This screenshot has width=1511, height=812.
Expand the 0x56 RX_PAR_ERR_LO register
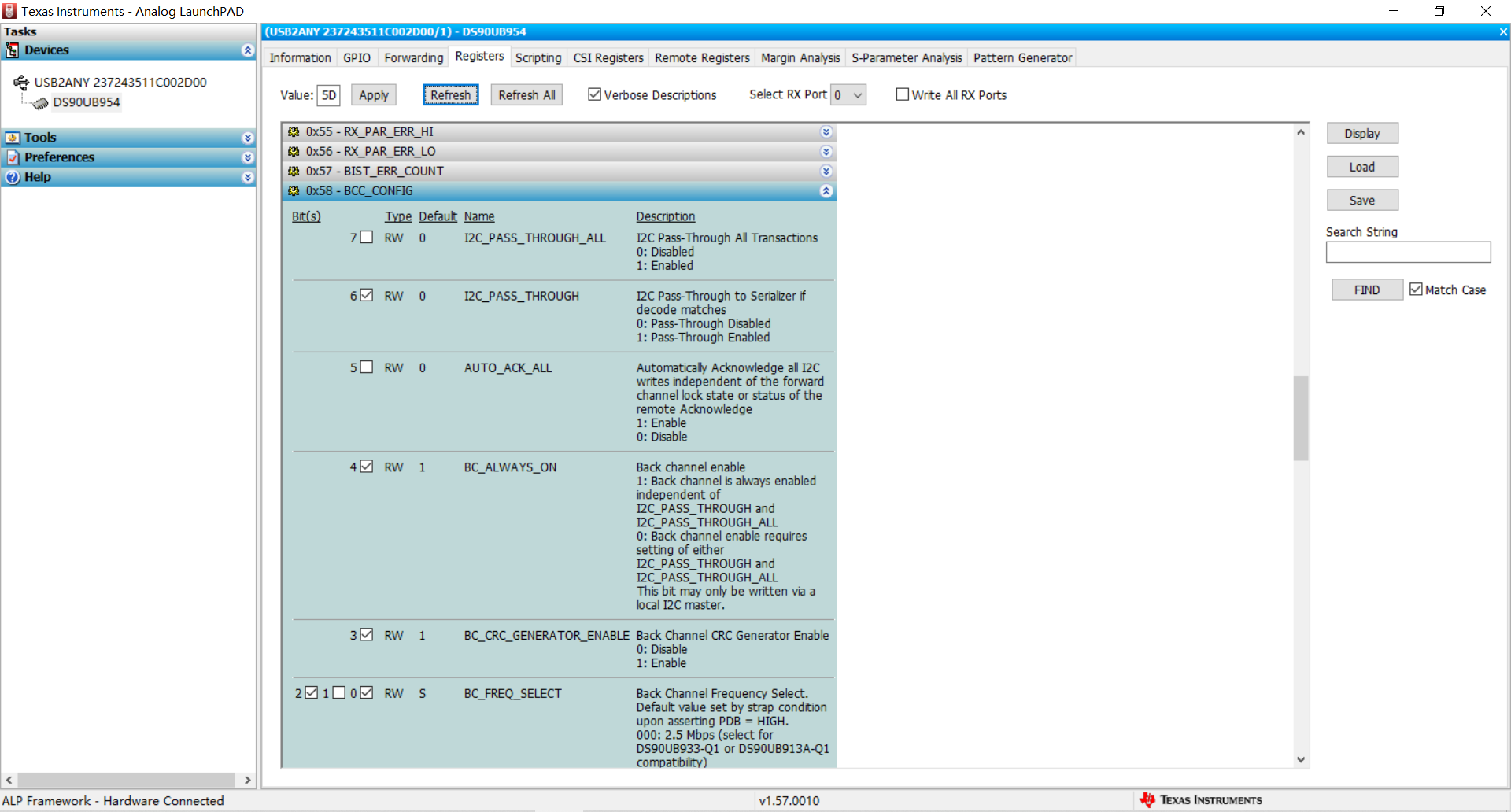[x=826, y=152]
